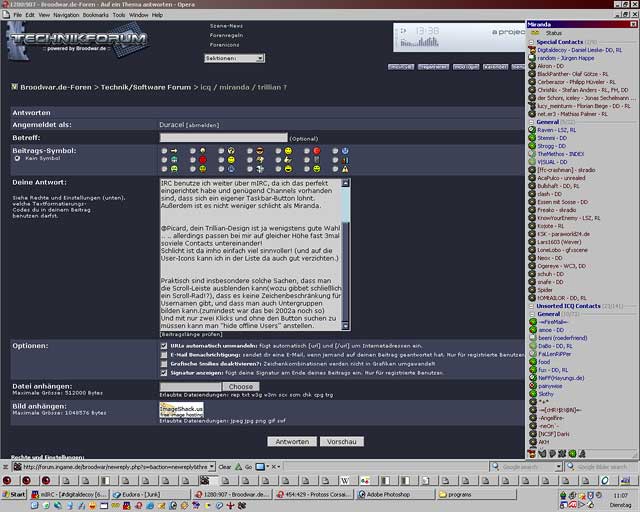640x512 pixels.
Task: Open the Help menu
Action: (x=157, y=15)
